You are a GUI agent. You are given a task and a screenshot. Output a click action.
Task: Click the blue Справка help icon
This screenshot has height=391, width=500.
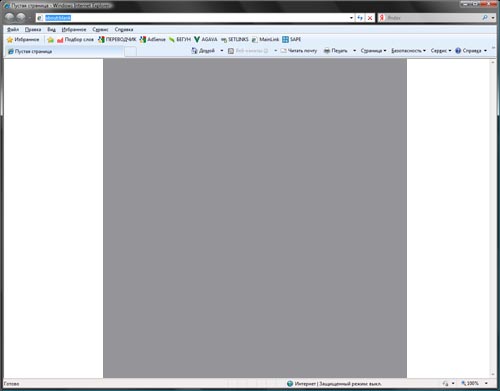click(458, 51)
